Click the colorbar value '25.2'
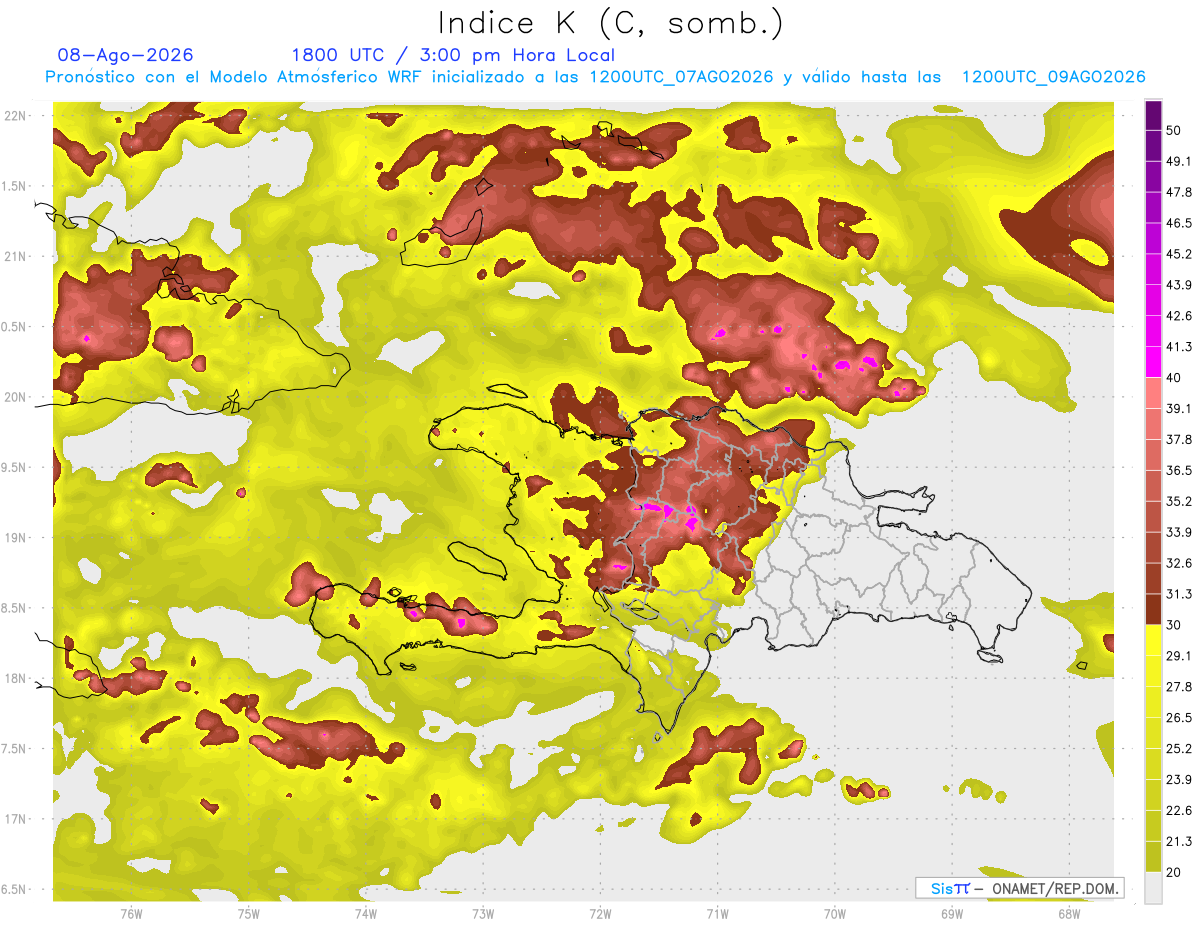This screenshot has height=927, width=1200. [x=1179, y=749]
